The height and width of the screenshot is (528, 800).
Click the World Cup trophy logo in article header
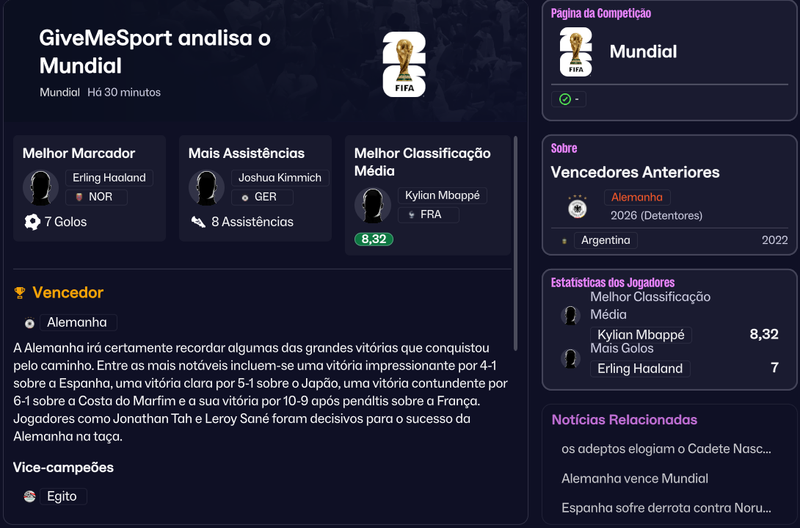tap(404, 64)
